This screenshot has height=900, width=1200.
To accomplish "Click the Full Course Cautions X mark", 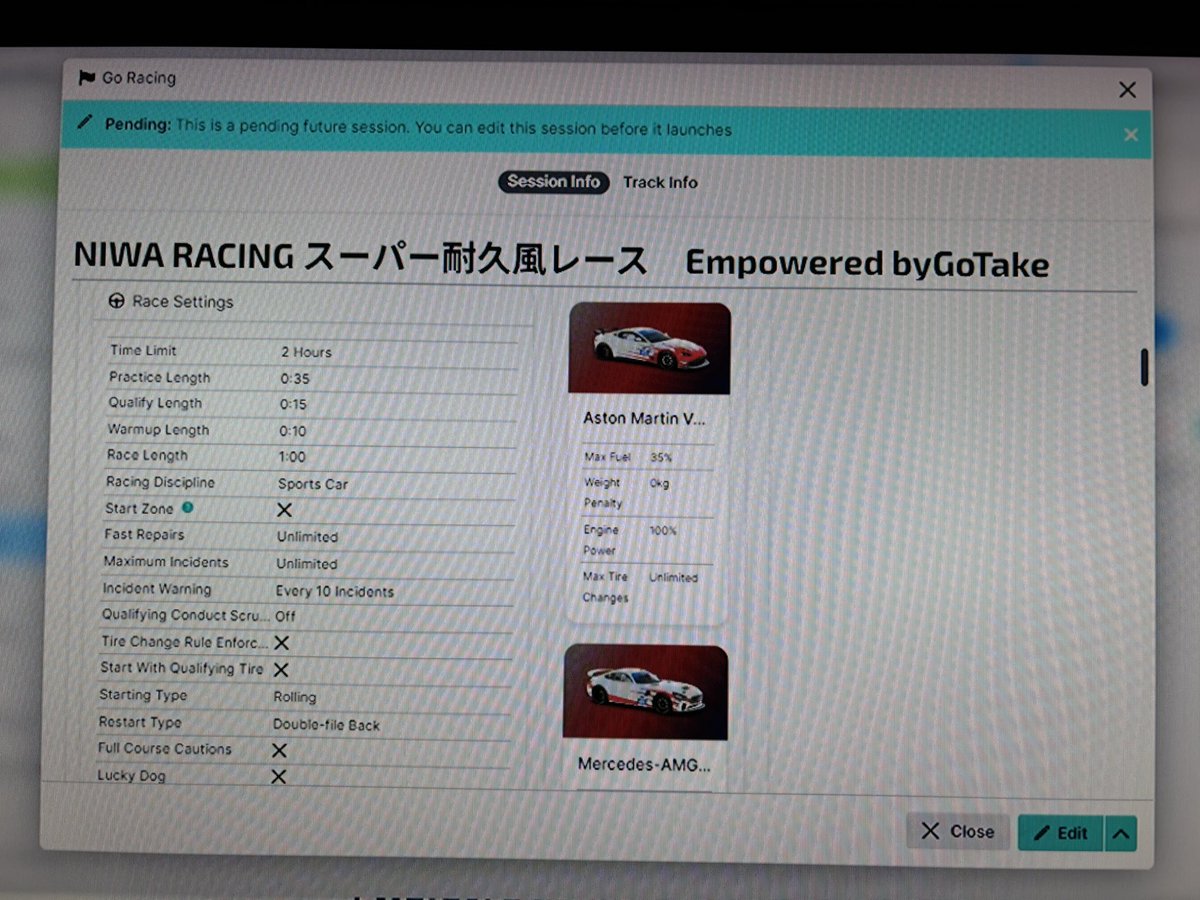I will tap(279, 750).
